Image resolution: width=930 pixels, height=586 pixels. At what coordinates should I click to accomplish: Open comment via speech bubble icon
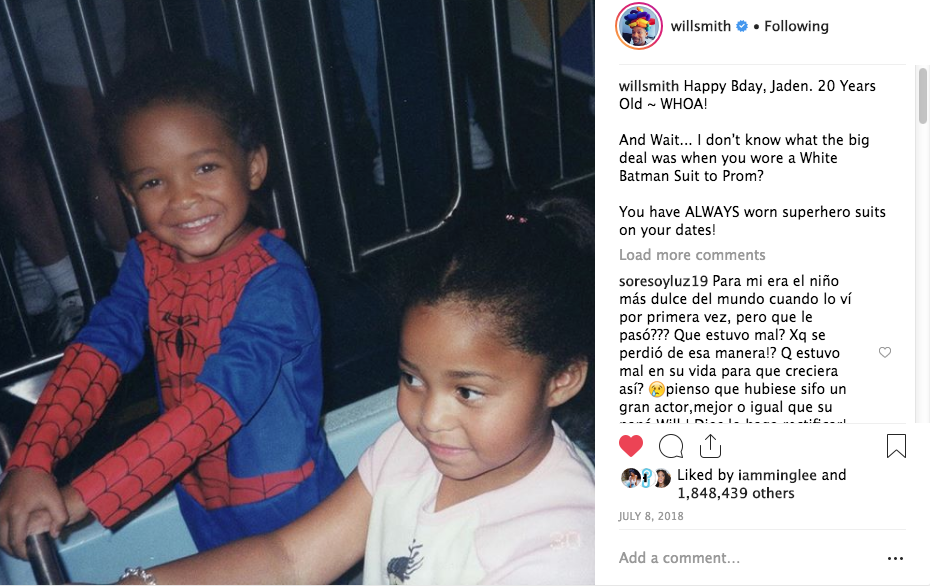pyautogui.click(x=671, y=446)
